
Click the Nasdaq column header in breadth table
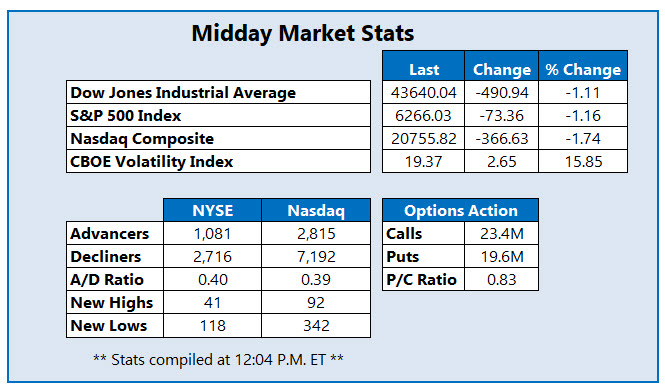pos(316,210)
